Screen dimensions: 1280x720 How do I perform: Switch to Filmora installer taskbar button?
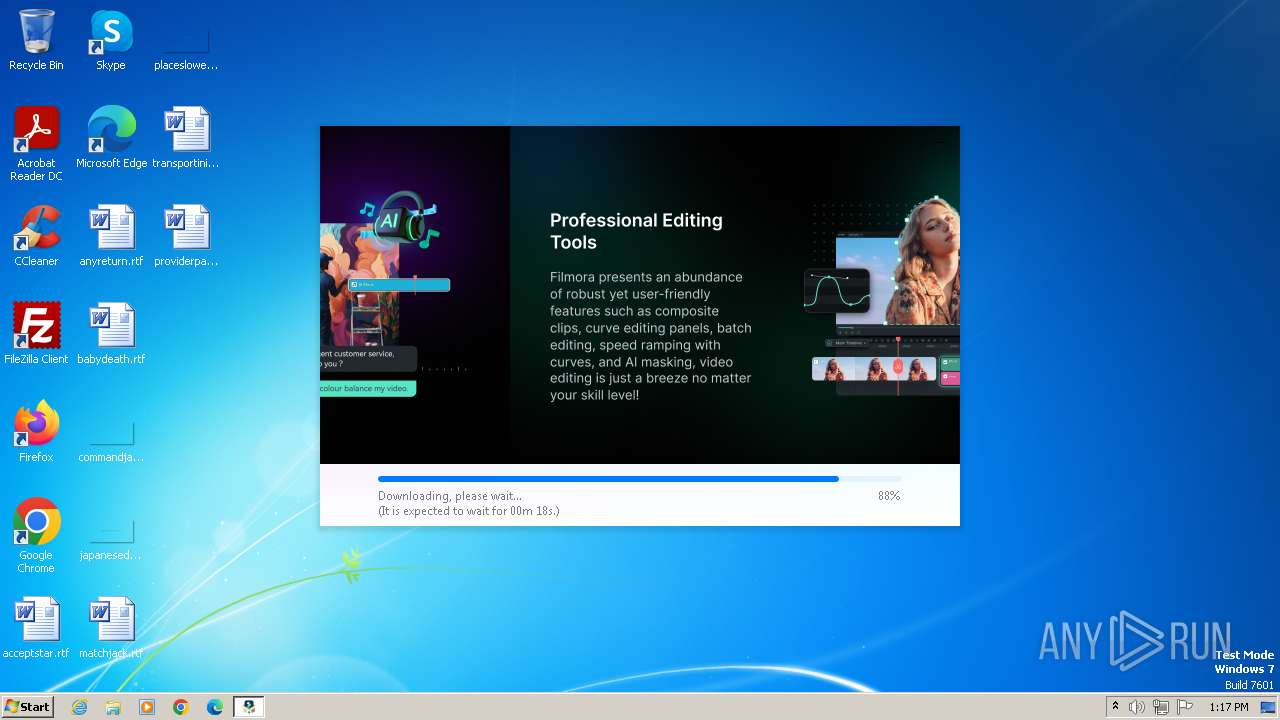(249, 707)
